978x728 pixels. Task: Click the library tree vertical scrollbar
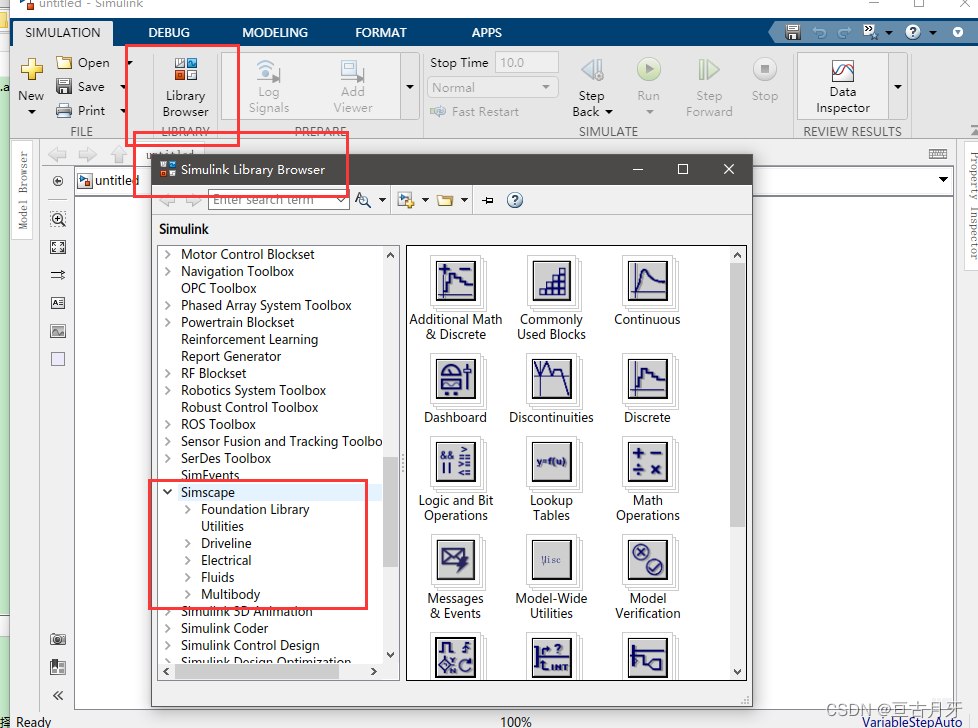(x=390, y=512)
